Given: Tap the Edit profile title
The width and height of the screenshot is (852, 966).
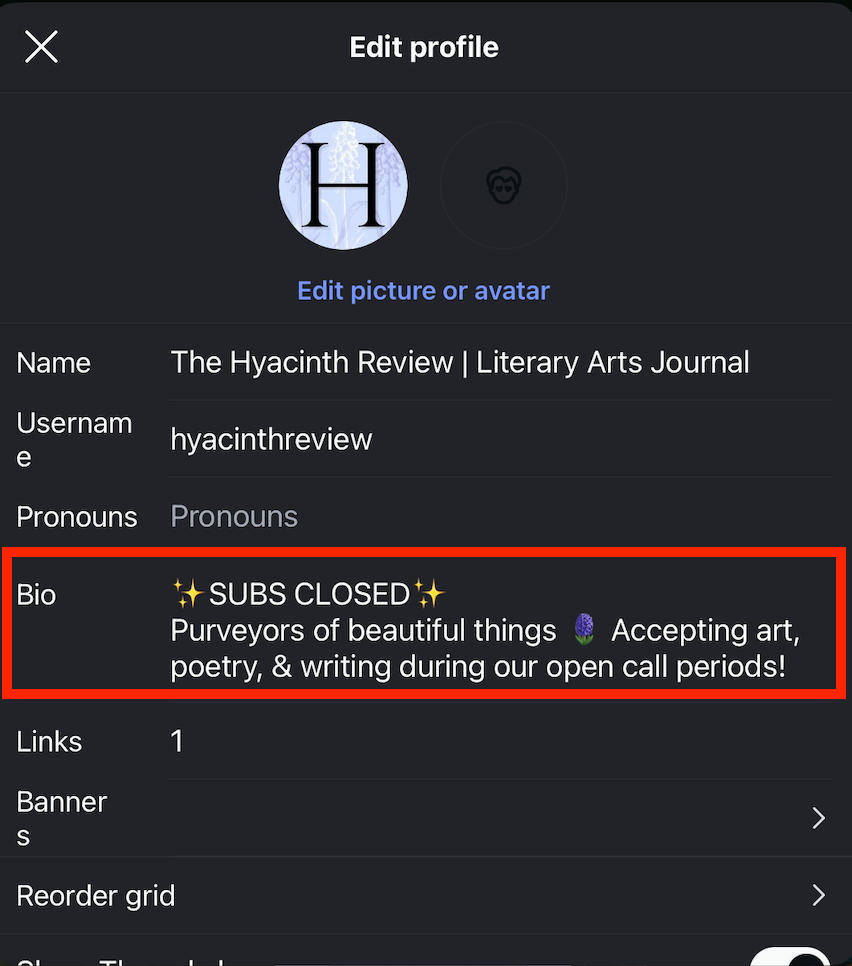Looking at the screenshot, I should click(424, 47).
